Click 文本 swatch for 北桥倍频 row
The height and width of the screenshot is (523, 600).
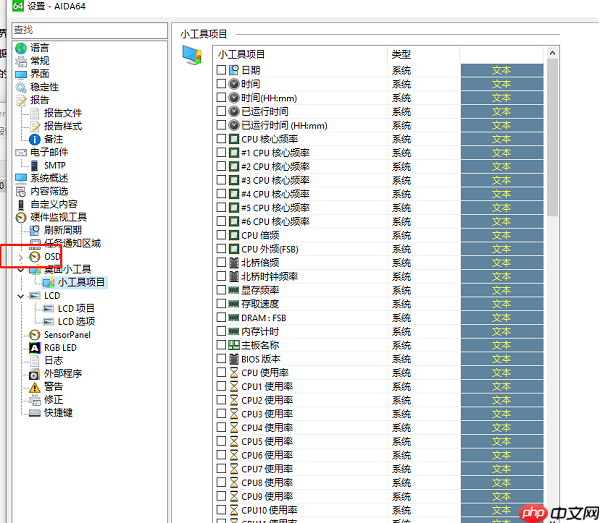pyautogui.click(x=502, y=263)
